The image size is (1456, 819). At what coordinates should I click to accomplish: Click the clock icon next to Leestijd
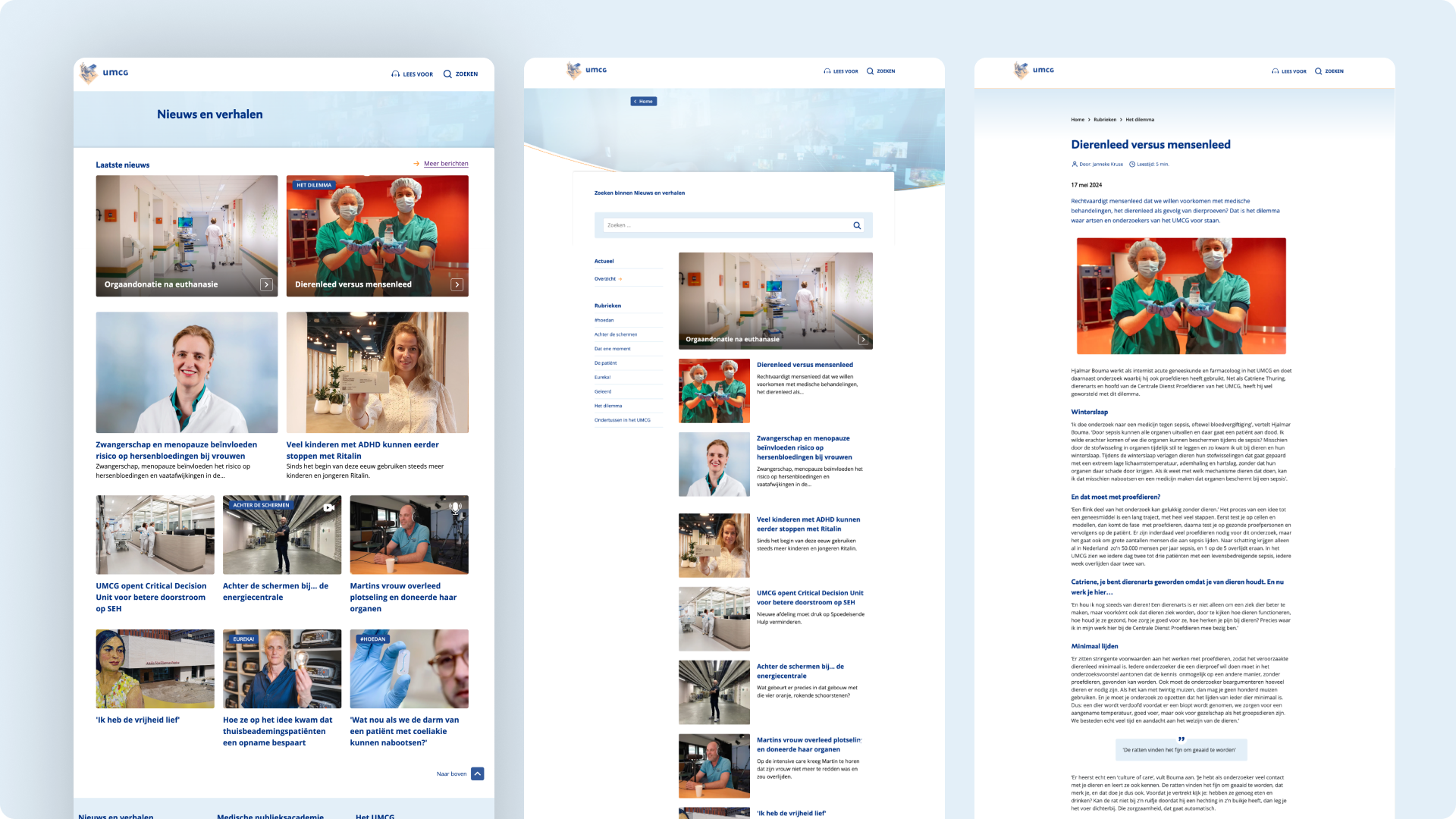click(1132, 165)
